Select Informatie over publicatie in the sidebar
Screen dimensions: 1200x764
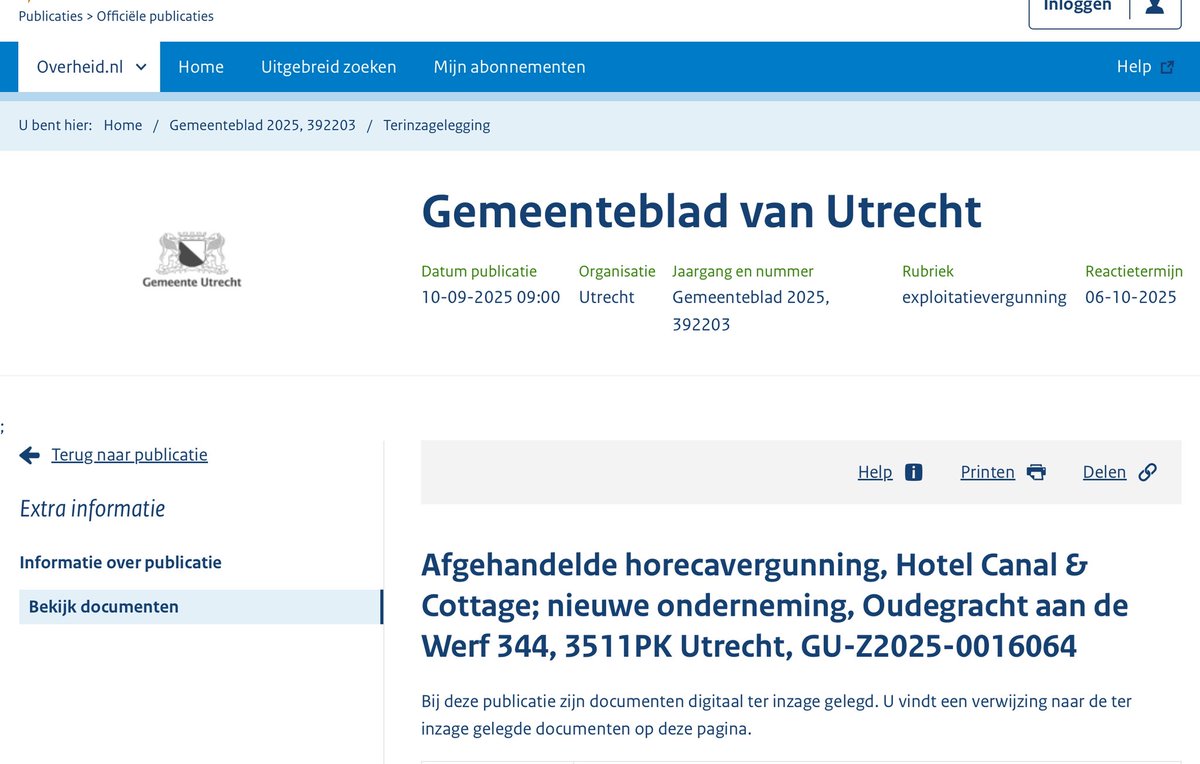click(120, 562)
